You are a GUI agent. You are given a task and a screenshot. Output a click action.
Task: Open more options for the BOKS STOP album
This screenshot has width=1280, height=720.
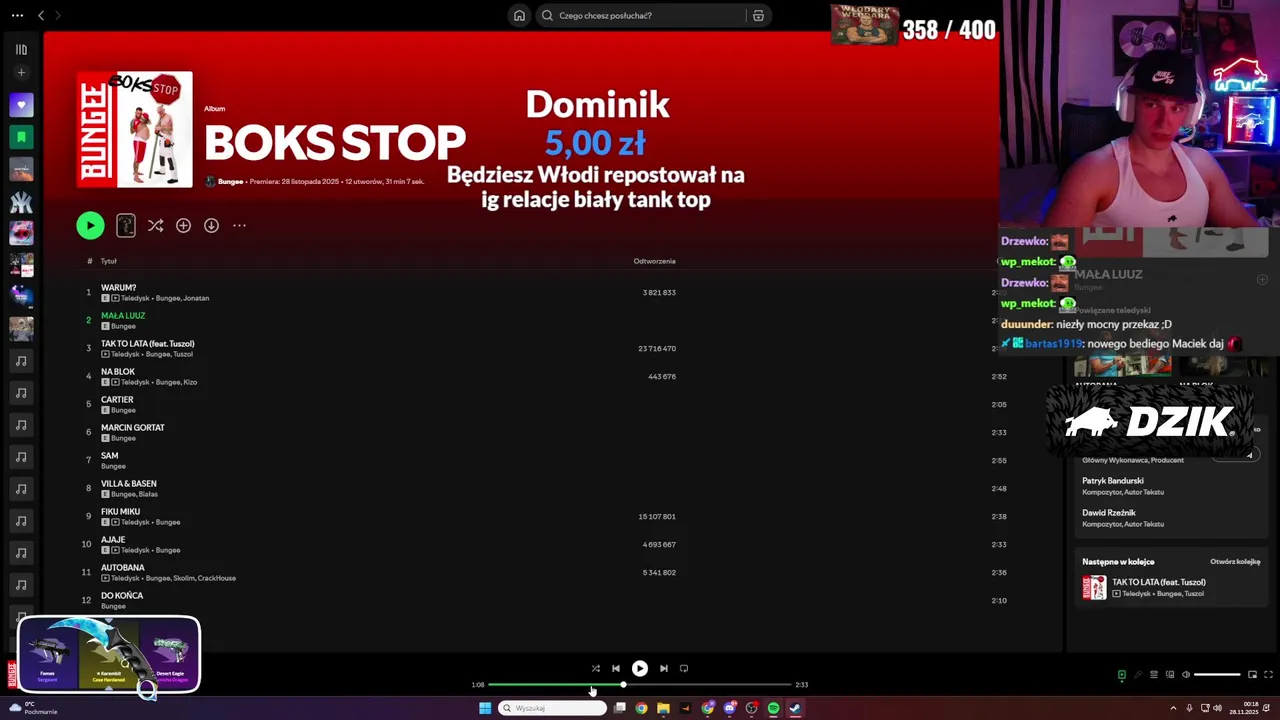239,226
